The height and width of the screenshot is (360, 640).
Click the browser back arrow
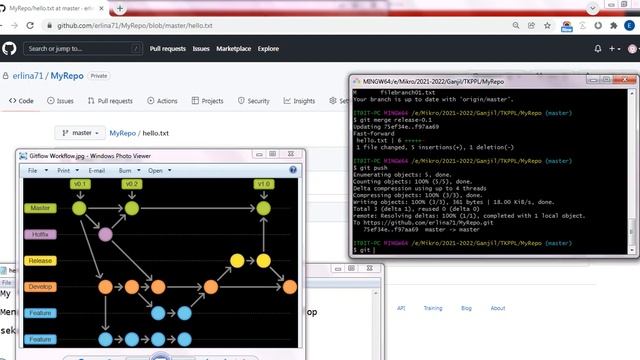coord(1,25)
